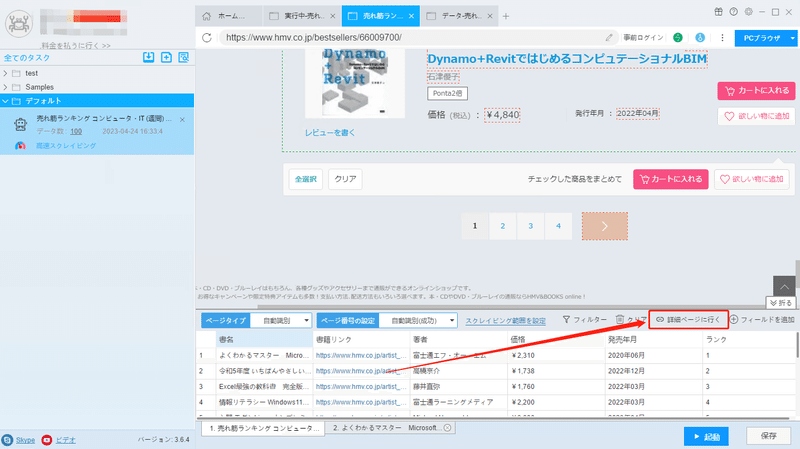Click the crab avatar profile icon

click(19, 23)
